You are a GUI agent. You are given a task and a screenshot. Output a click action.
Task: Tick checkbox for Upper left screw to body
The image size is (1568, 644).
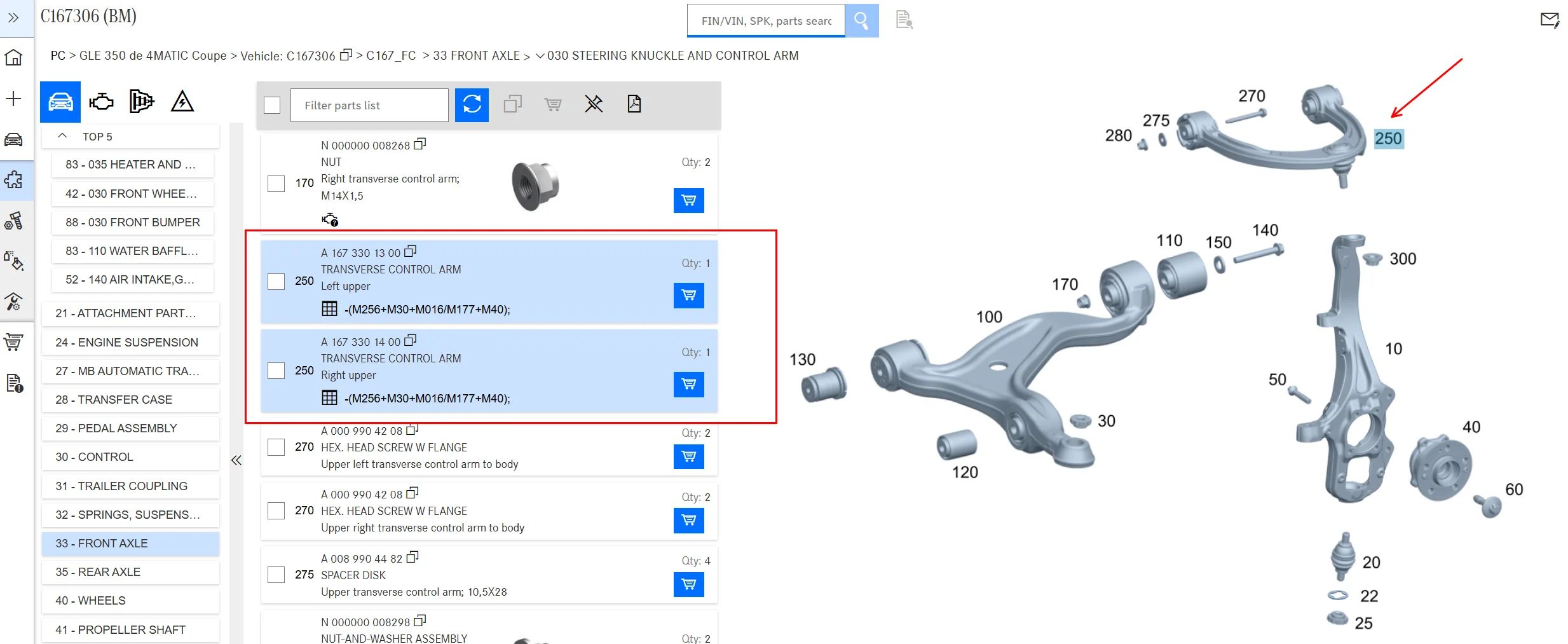(276, 447)
